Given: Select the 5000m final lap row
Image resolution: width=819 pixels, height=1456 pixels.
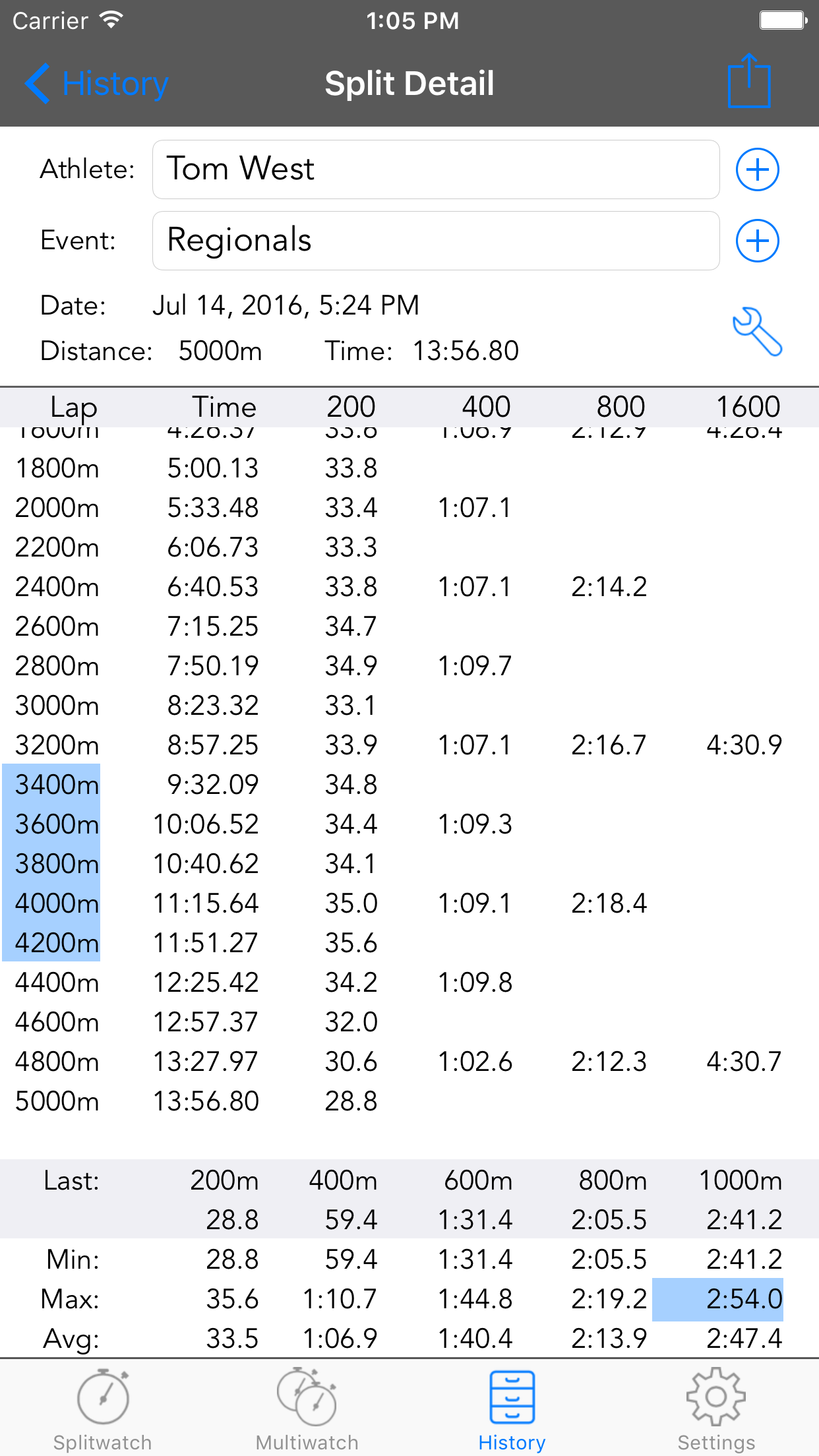Looking at the screenshot, I should pos(409,1101).
